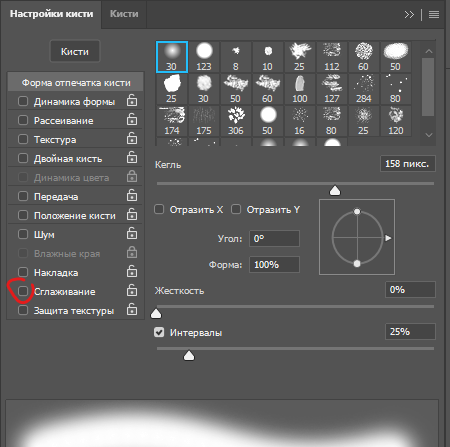Viewport: 450px width, 447px height.
Task: Click the Угол angle input field
Action: 274,238
